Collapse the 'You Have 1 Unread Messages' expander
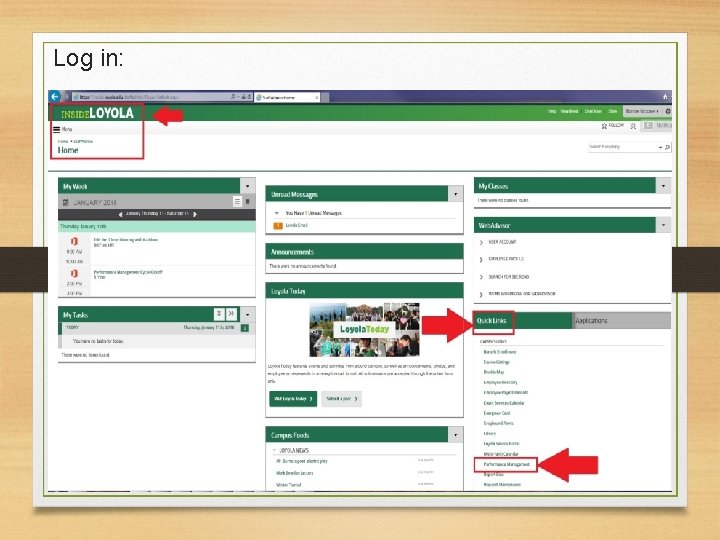Image resolution: width=720 pixels, height=540 pixels. click(x=276, y=213)
